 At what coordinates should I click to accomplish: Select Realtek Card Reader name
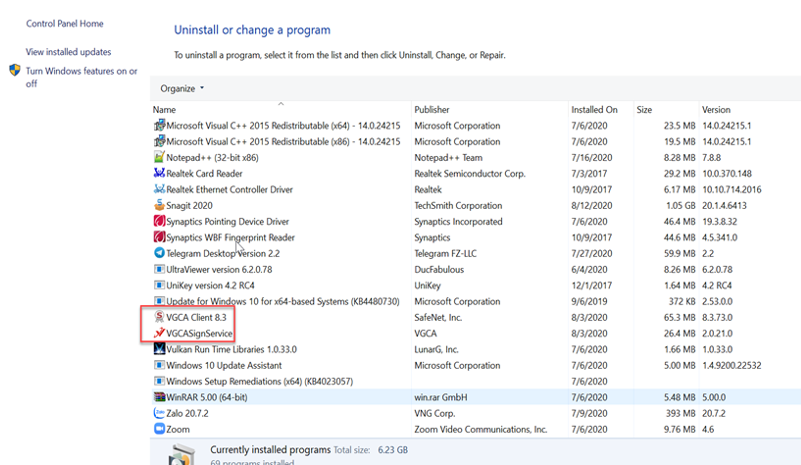click(x=204, y=174)
